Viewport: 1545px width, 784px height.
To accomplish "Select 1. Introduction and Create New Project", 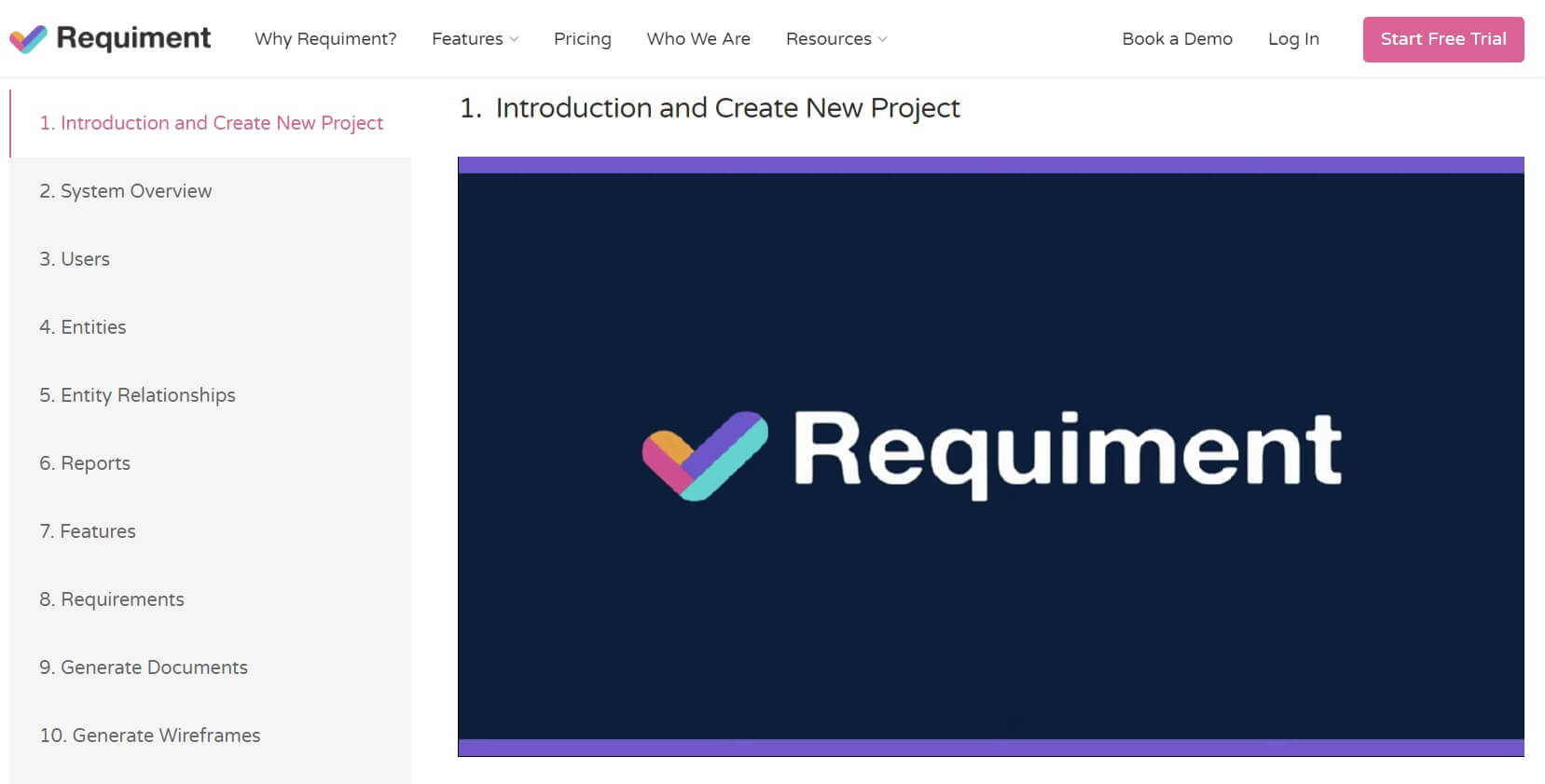I will pyautogui.click(x=211, y=123).
